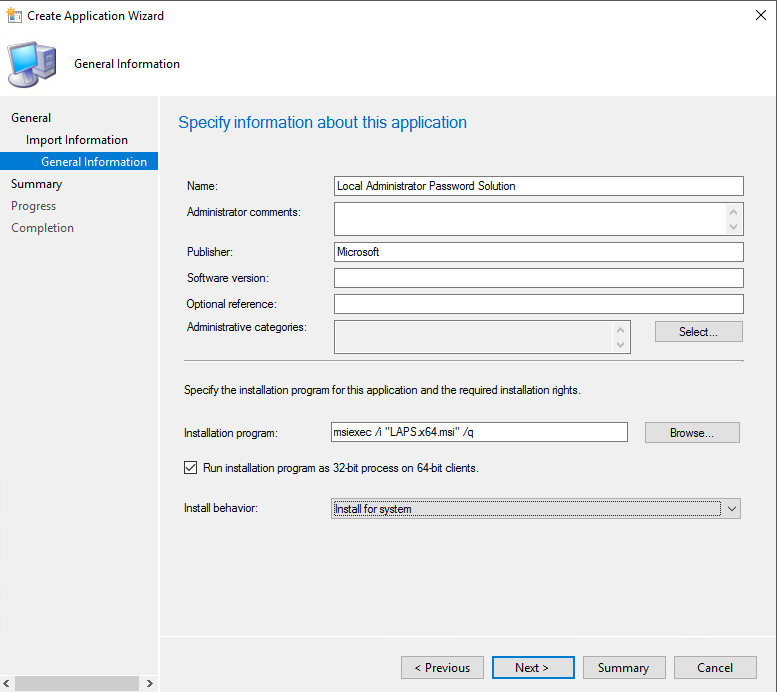
Task: Cancel the wizard
Action: tap(714, 668)
